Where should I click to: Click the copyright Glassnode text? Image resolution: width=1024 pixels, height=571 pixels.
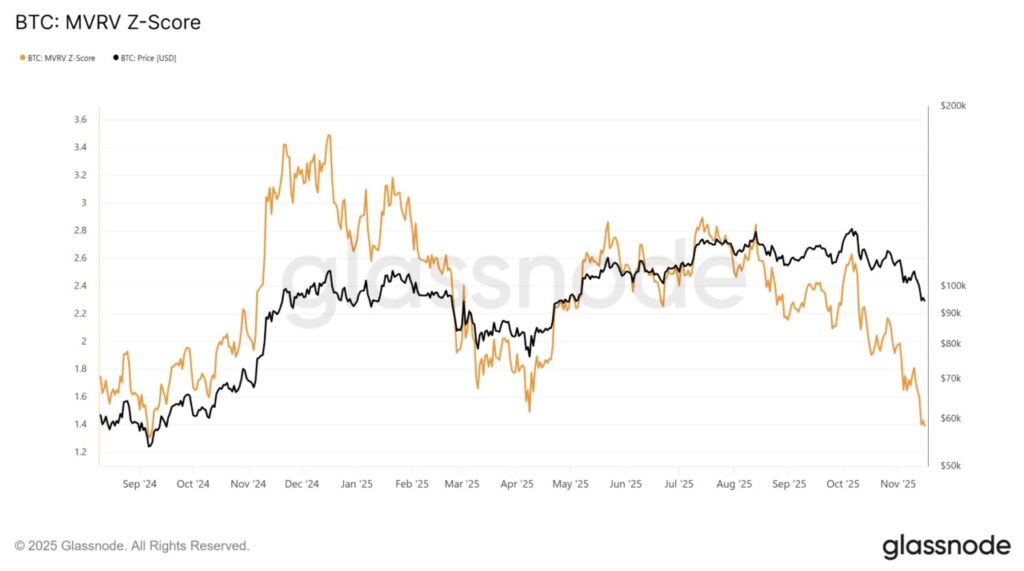(132, 546)
